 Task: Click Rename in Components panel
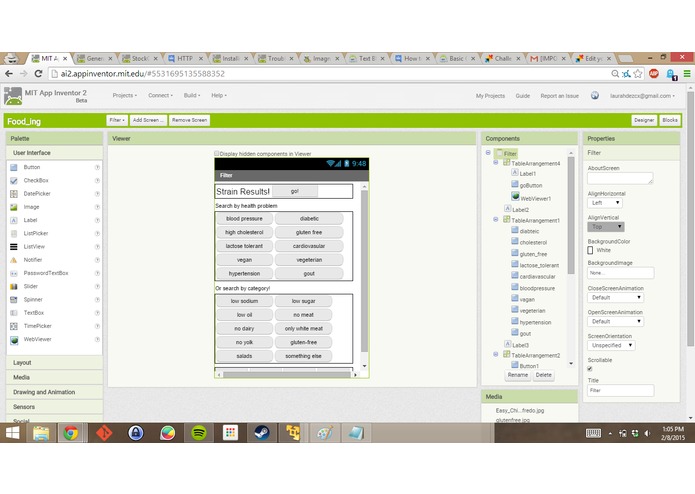point(518,375)
